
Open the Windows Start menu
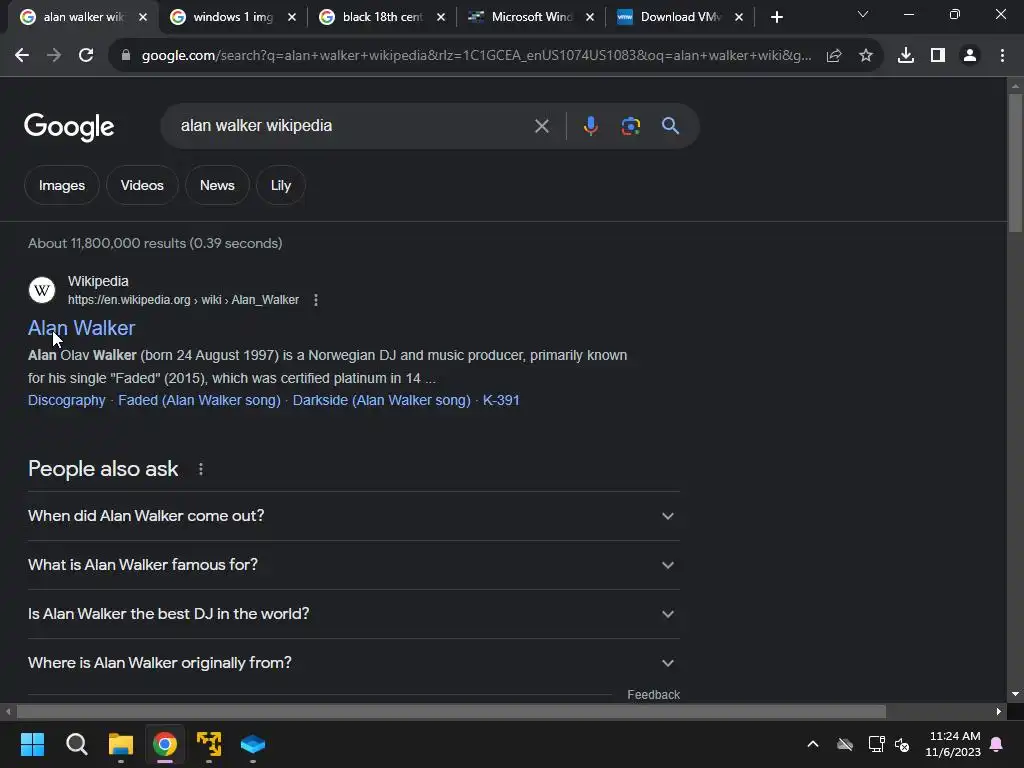(33, 744)
